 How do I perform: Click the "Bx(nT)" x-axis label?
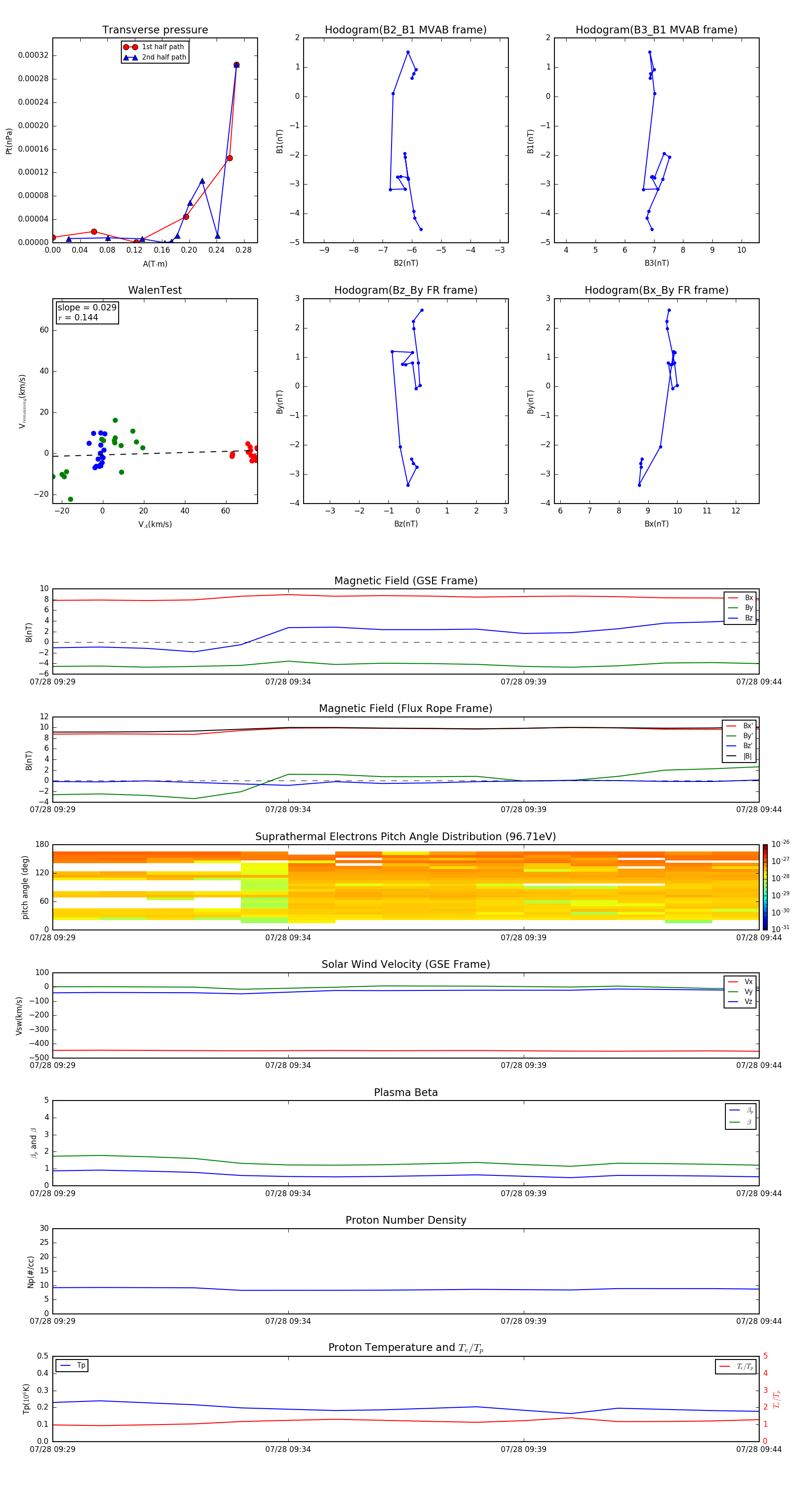[x=656, y=524]
